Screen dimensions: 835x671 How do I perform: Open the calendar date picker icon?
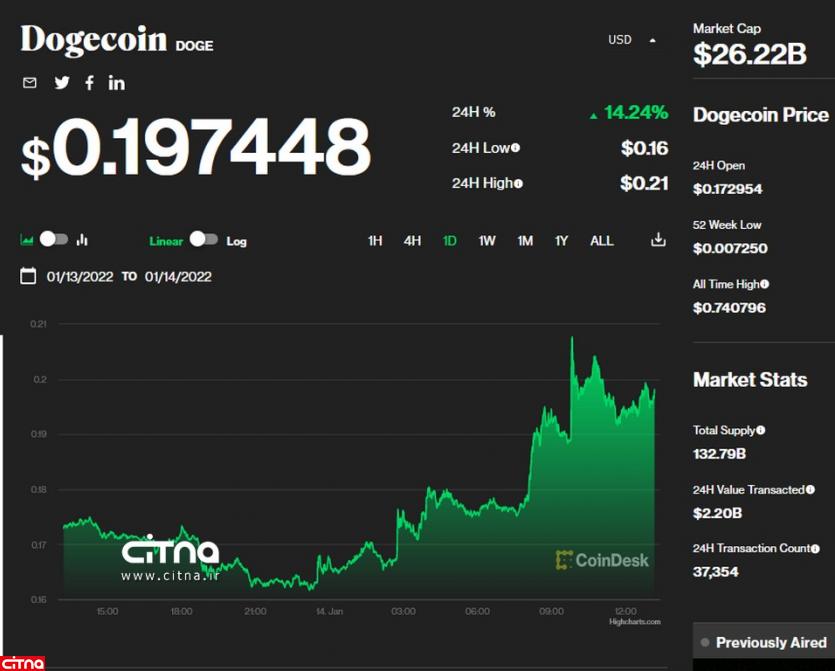[29, 276]
